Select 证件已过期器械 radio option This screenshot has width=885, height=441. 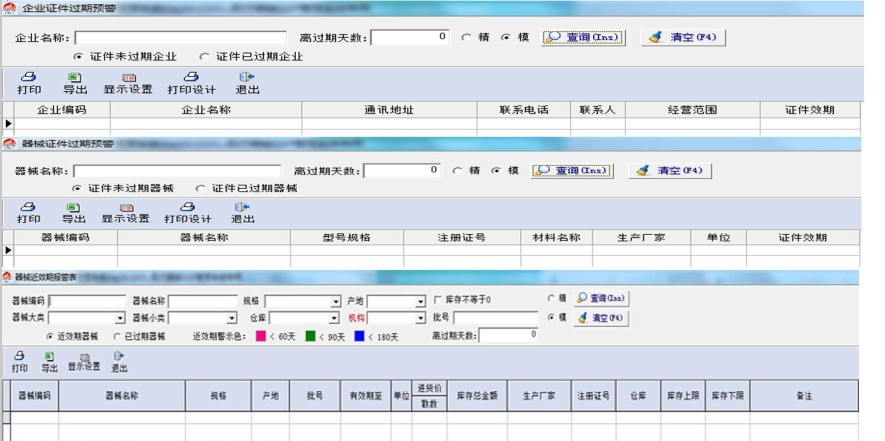point(200,188)
